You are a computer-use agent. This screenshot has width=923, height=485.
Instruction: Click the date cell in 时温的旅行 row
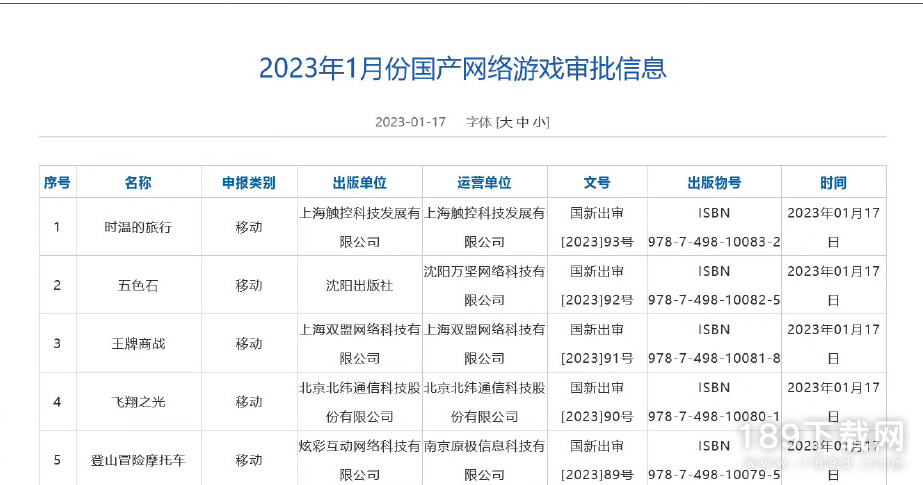pyautogui.click(x=834, y=227)
